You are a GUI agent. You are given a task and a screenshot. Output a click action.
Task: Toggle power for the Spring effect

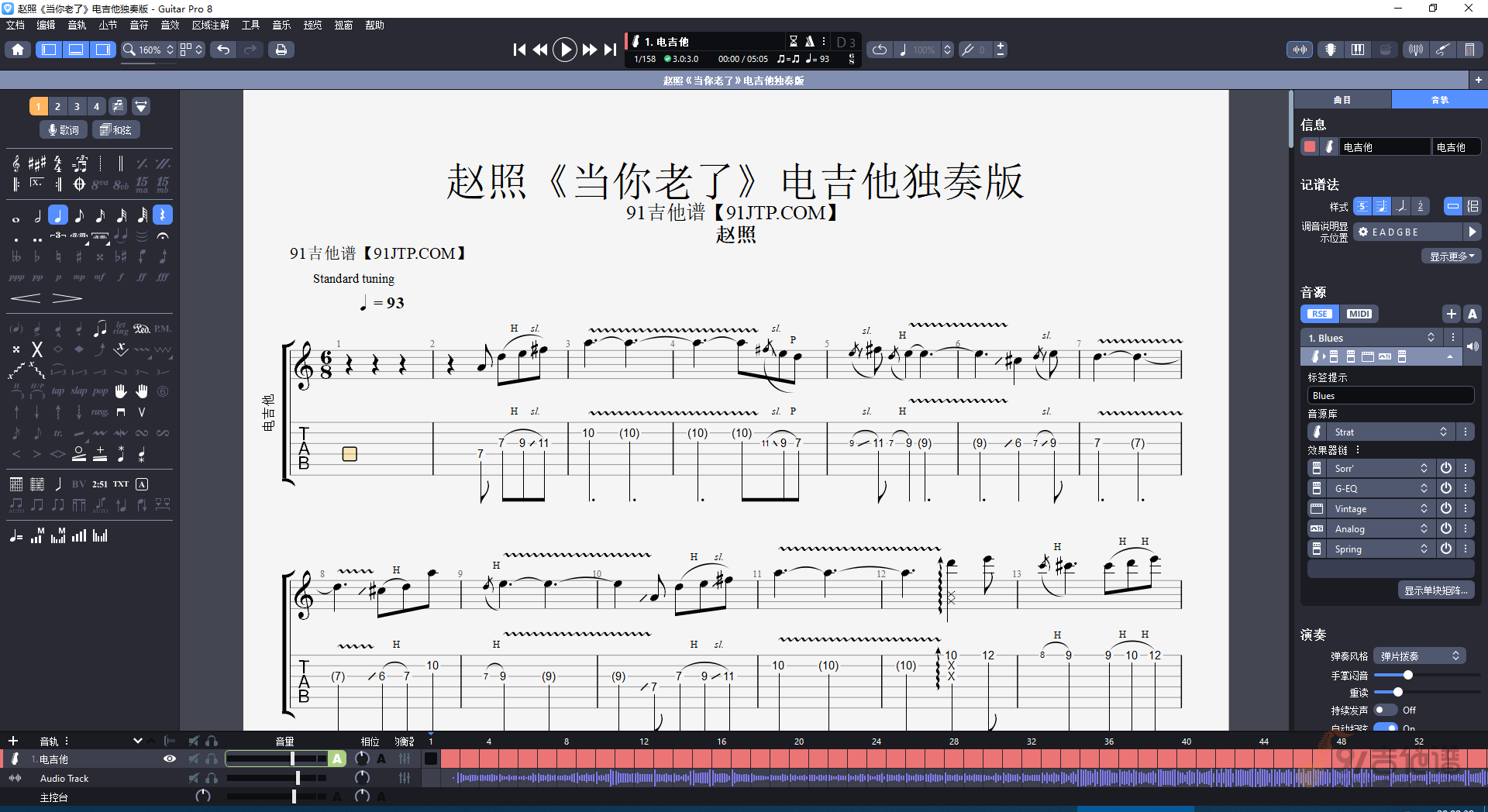pyautogui.click(x=1446, y=549)
